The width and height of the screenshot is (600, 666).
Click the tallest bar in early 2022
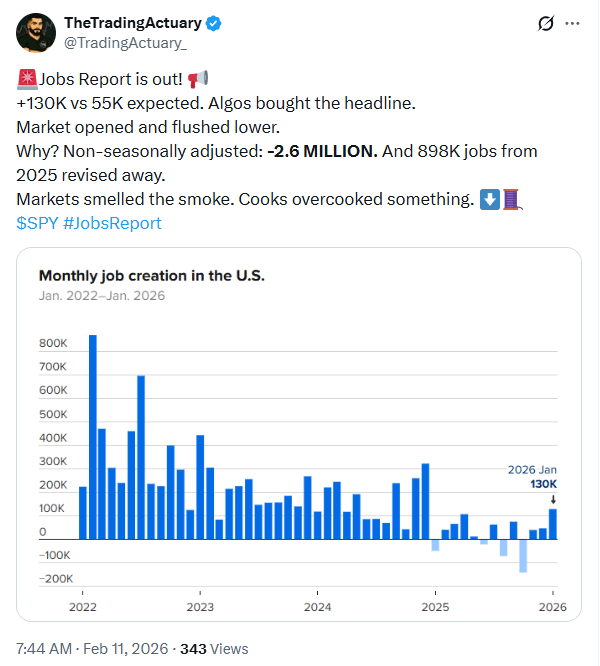[x=93, y=437]
